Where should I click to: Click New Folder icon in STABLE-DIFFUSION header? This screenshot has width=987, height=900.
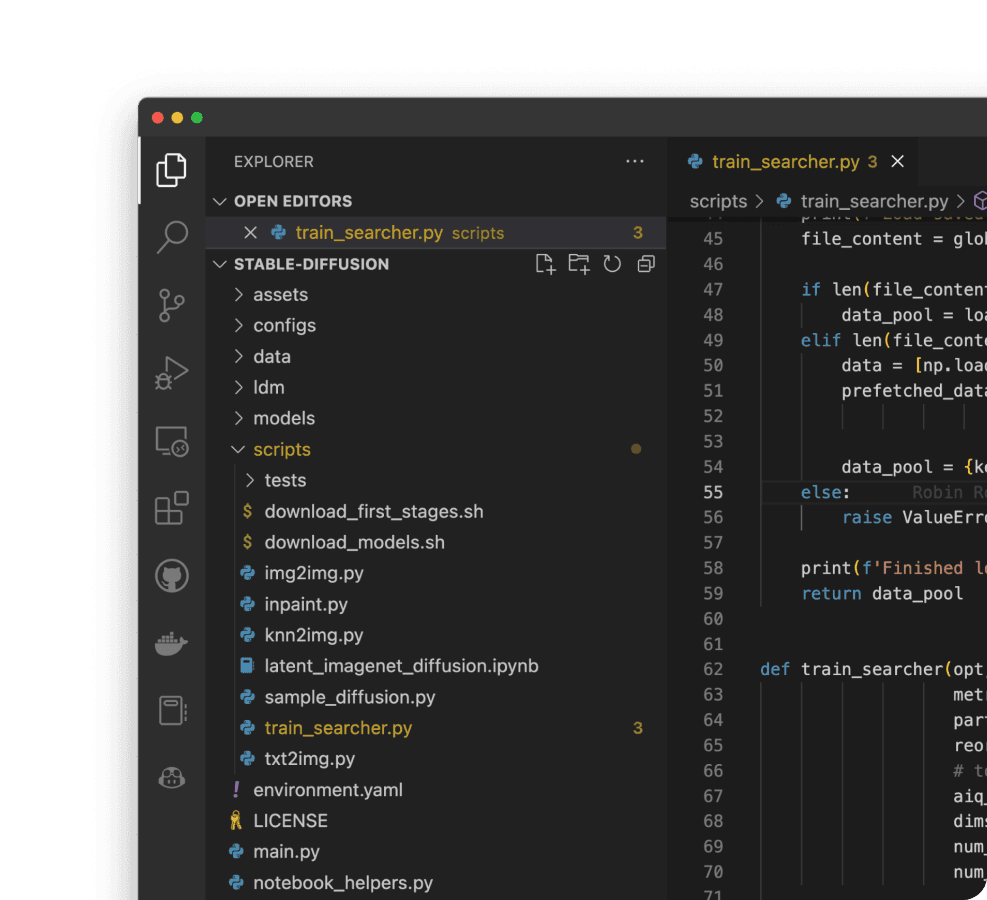(x=578, y=264)
